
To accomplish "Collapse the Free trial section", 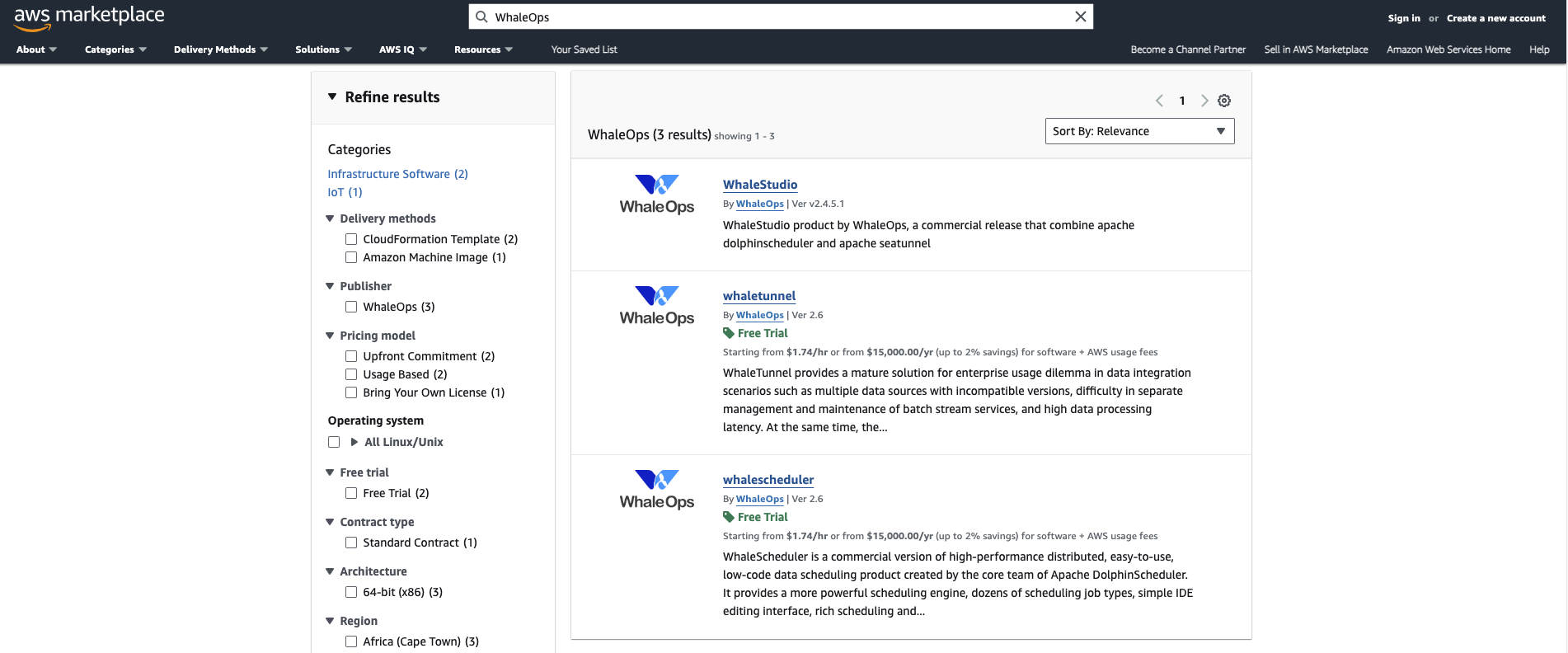I will click(330, 472).
